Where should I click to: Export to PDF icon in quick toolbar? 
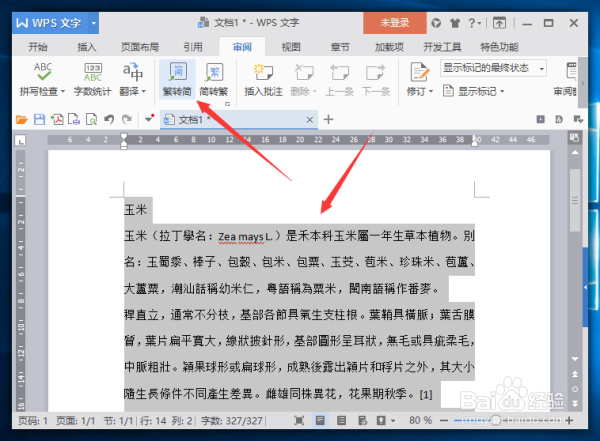tap(57, 120)
